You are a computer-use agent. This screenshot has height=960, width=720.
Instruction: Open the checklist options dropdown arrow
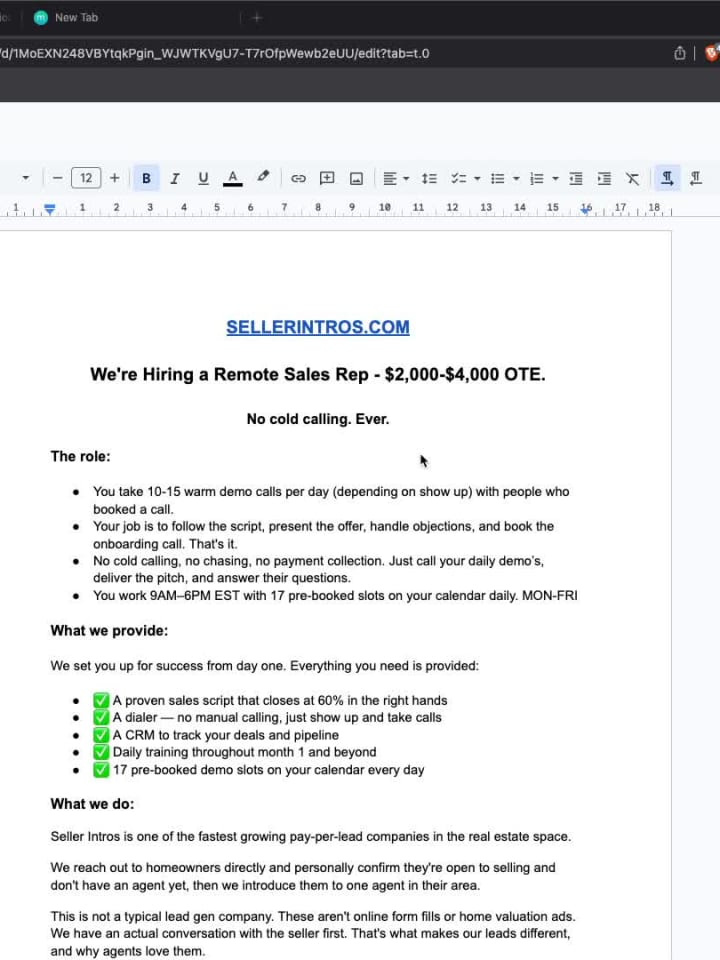pos(477,179)
